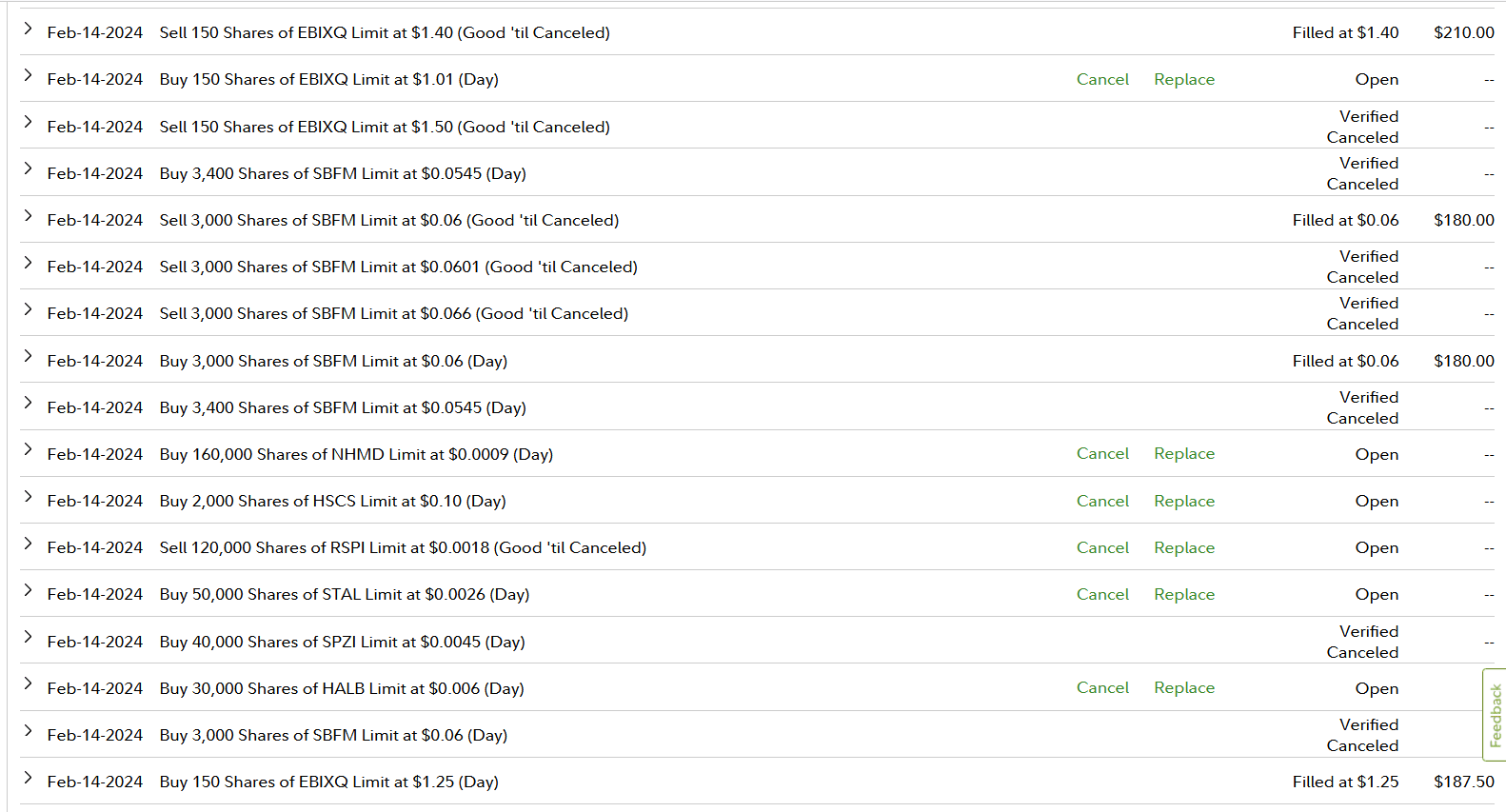Expand the HSCS 2,000 shares order row
Image resolution: width=1506 pixels, height=812 pixels.
point(28,498)
